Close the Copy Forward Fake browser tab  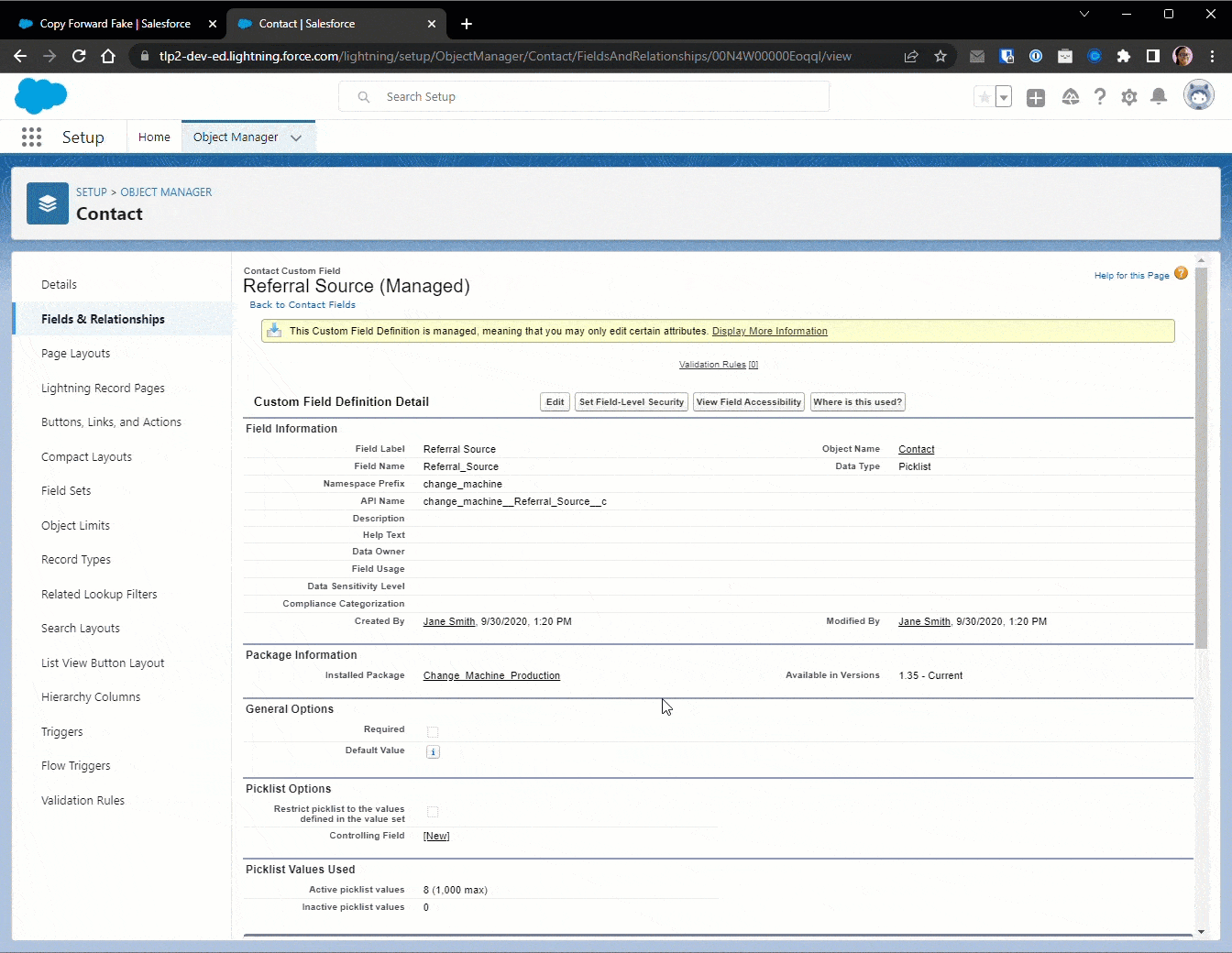(x=212, y=24)
